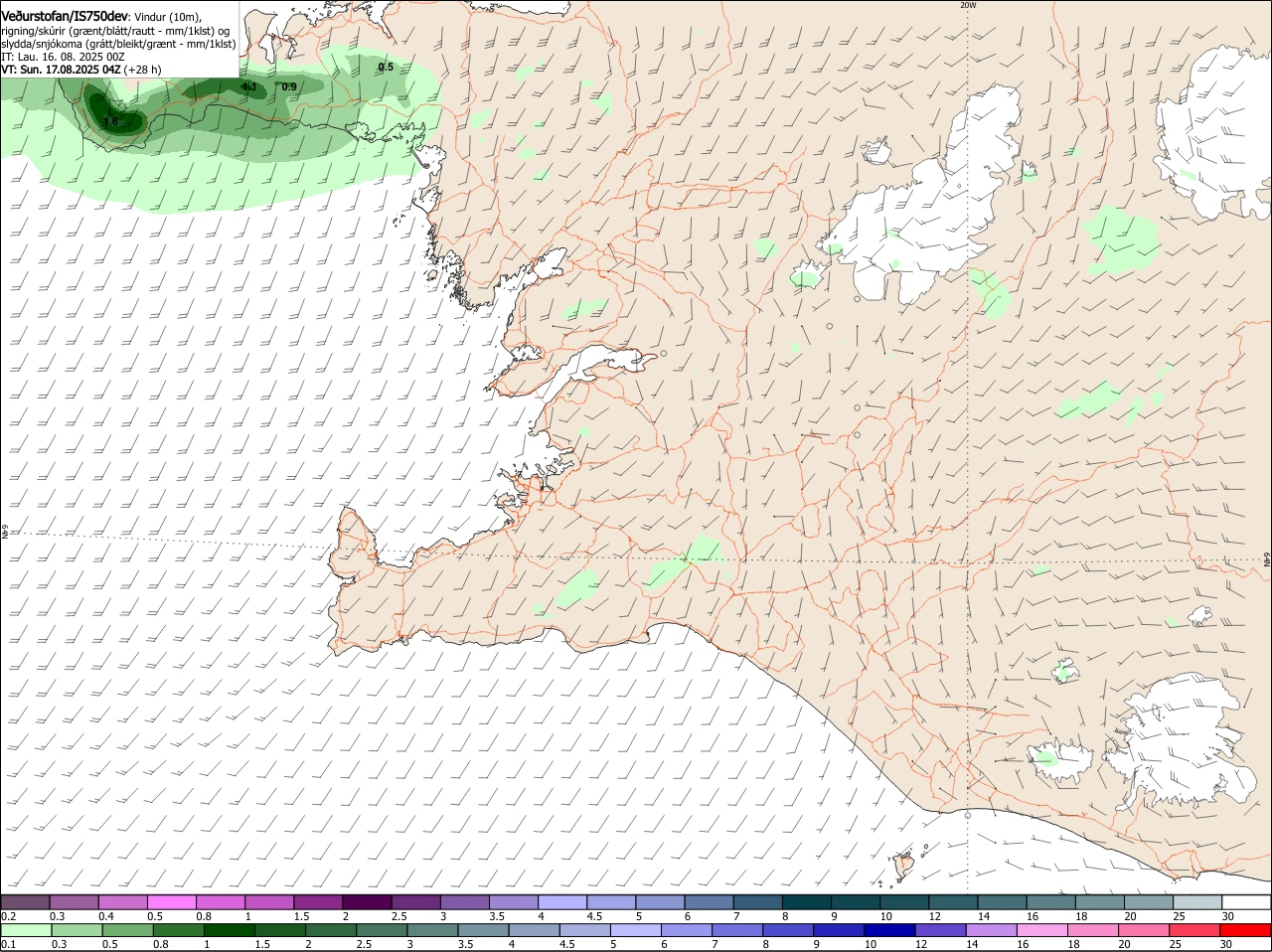The image size is (1272, 952).
Task: Pick the rain legend swatch above 2
Action: point(332,930)
